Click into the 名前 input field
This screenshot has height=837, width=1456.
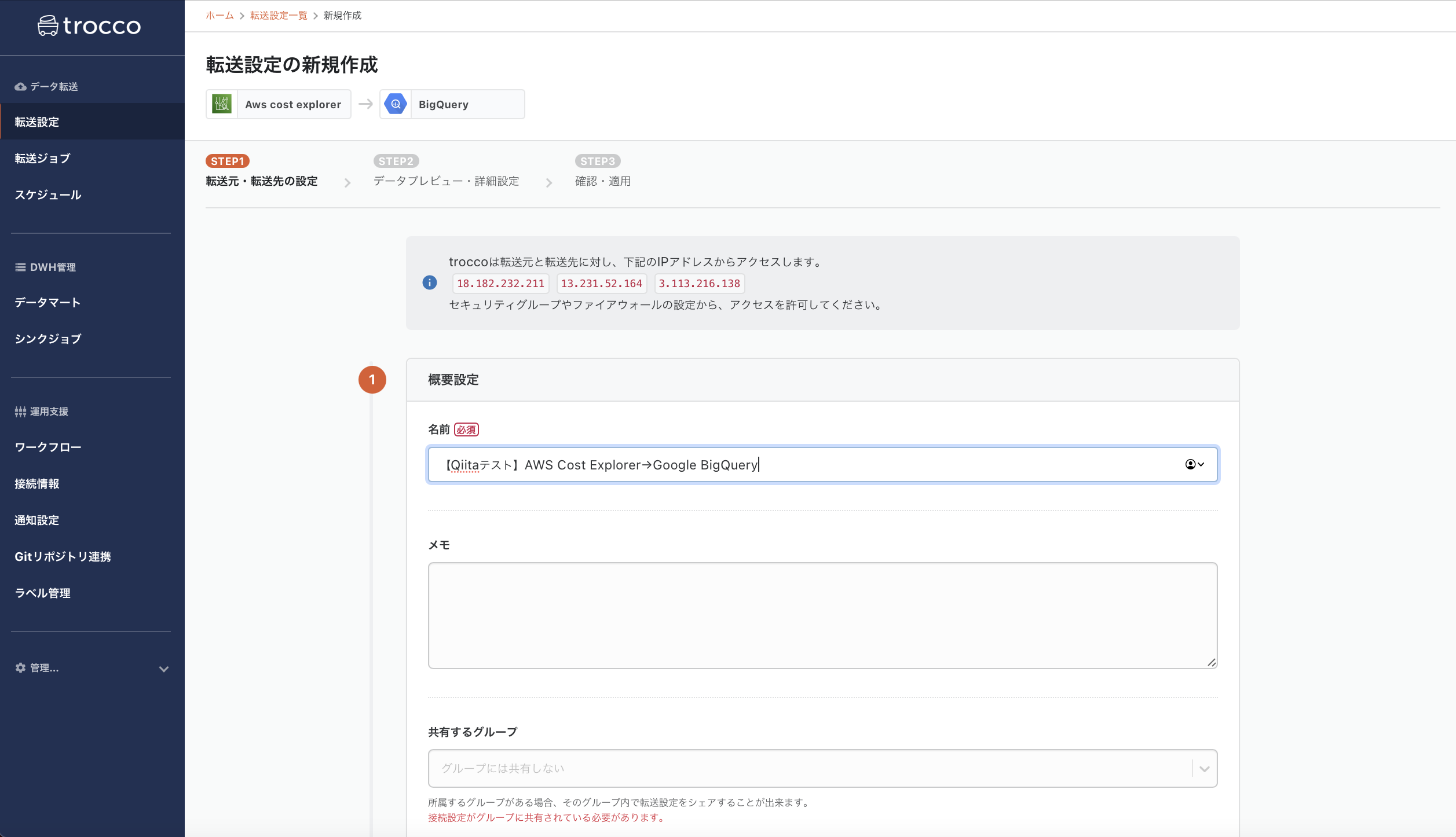point(822,464)
